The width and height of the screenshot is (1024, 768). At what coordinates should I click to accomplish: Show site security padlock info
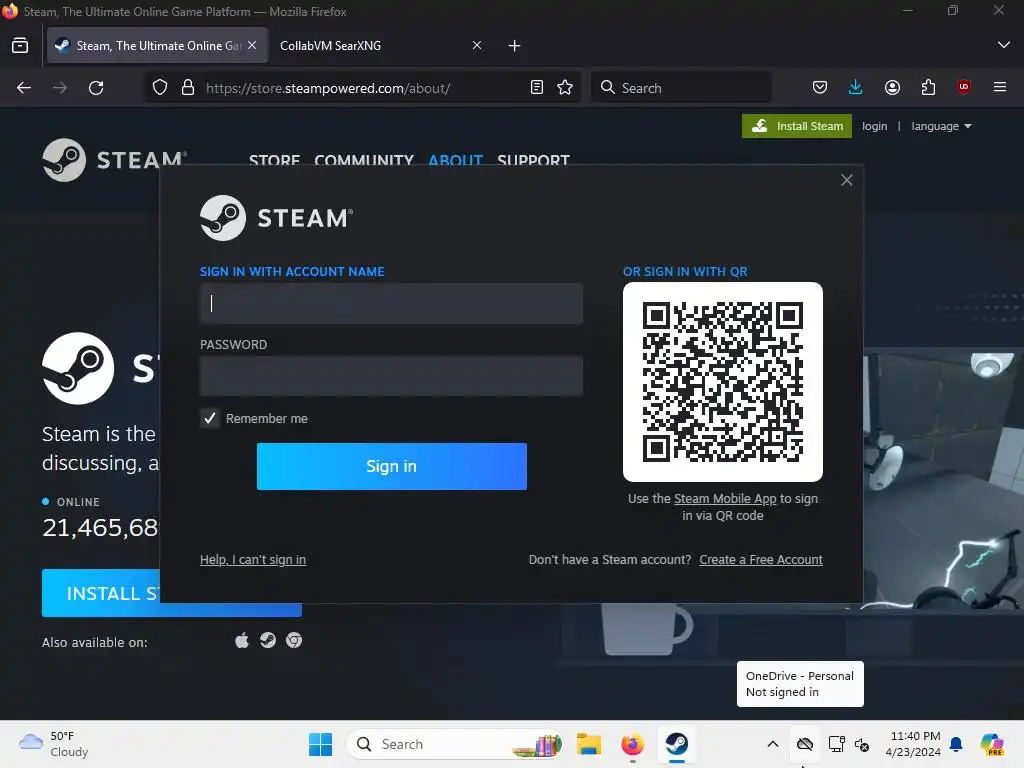click(x=188, y=88)
